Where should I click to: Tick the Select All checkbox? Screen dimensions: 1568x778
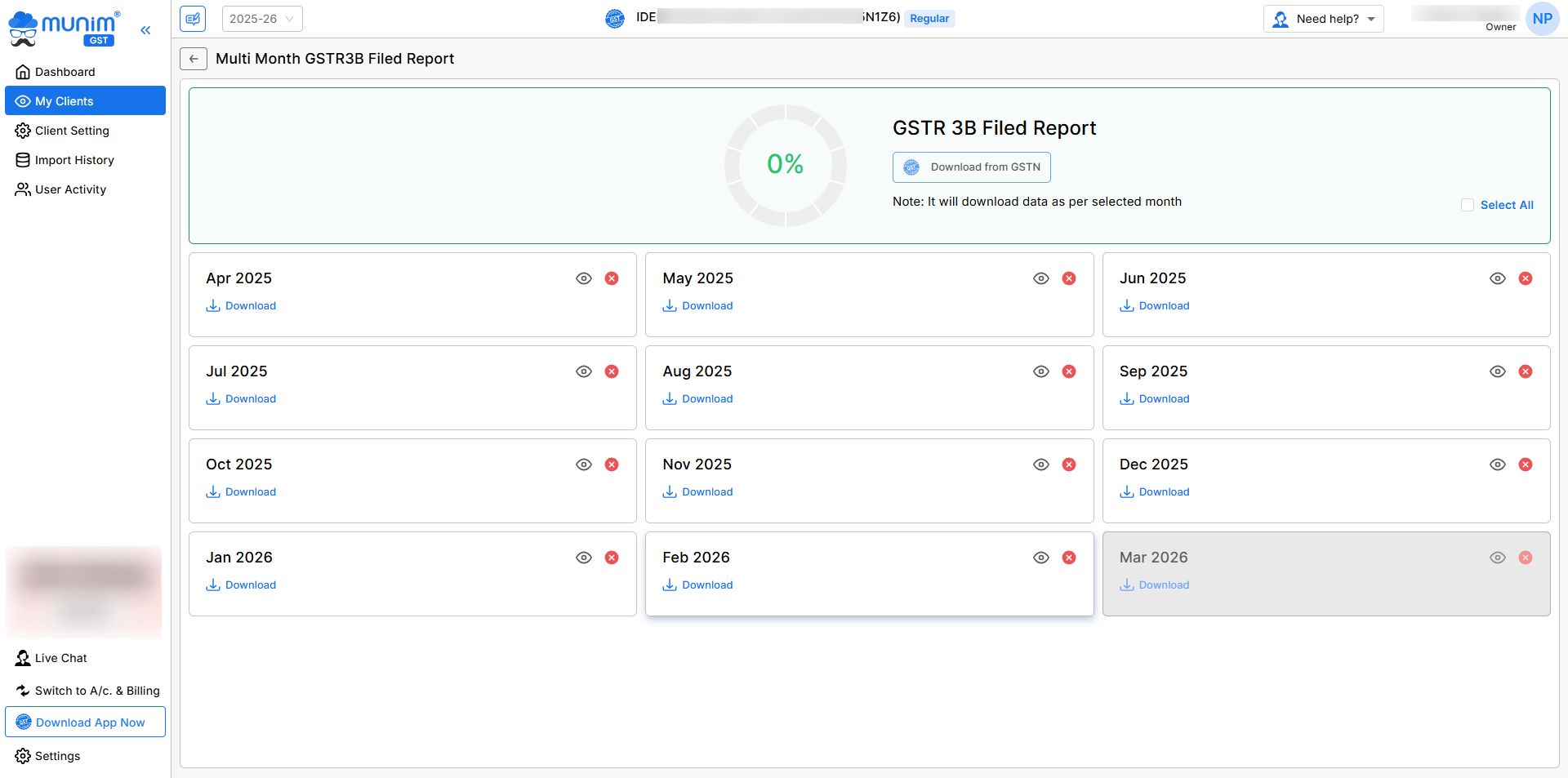coord(1468,205)
